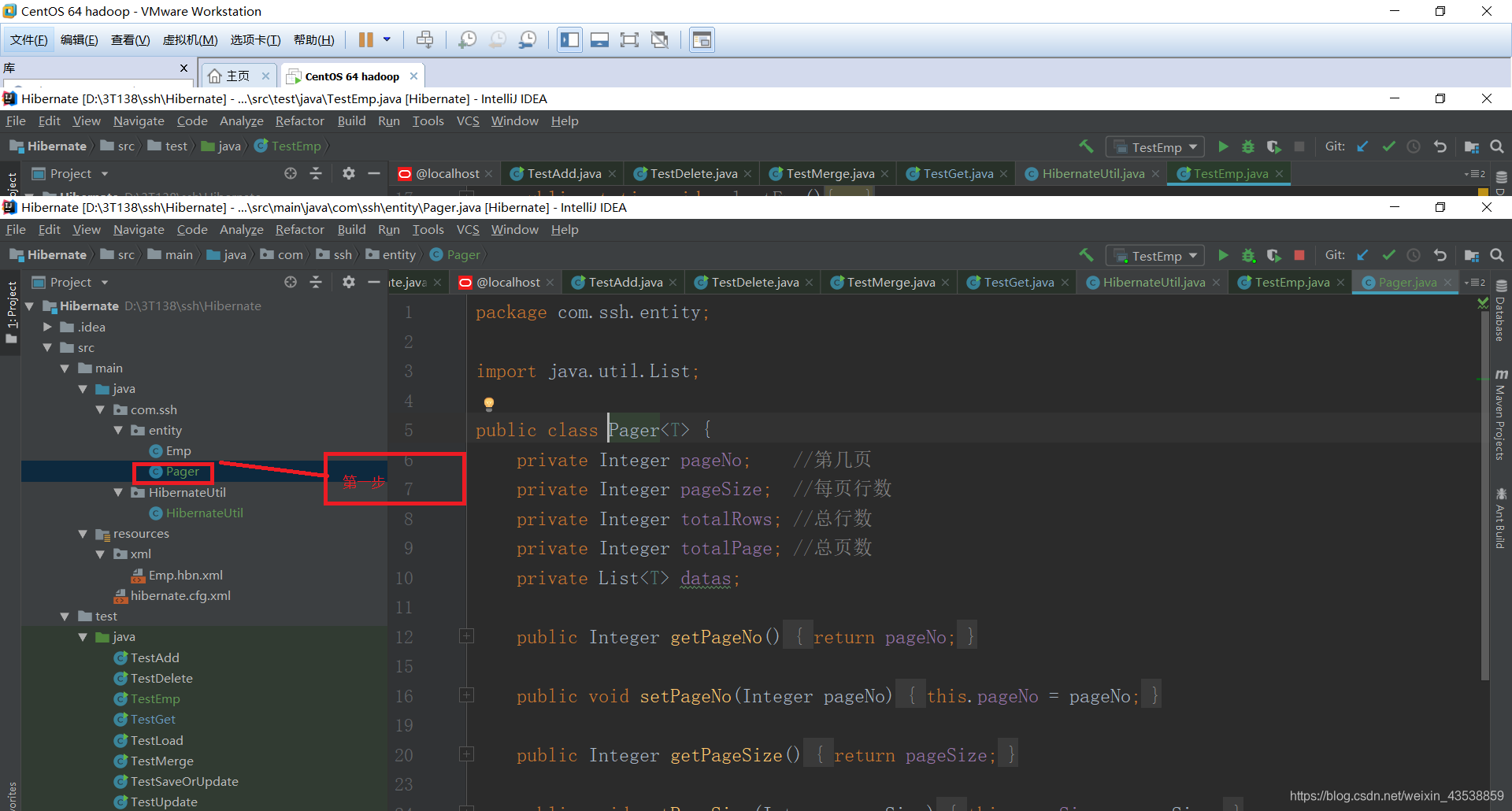Open VMware 文件(F) menu

(x=28, y=40)
